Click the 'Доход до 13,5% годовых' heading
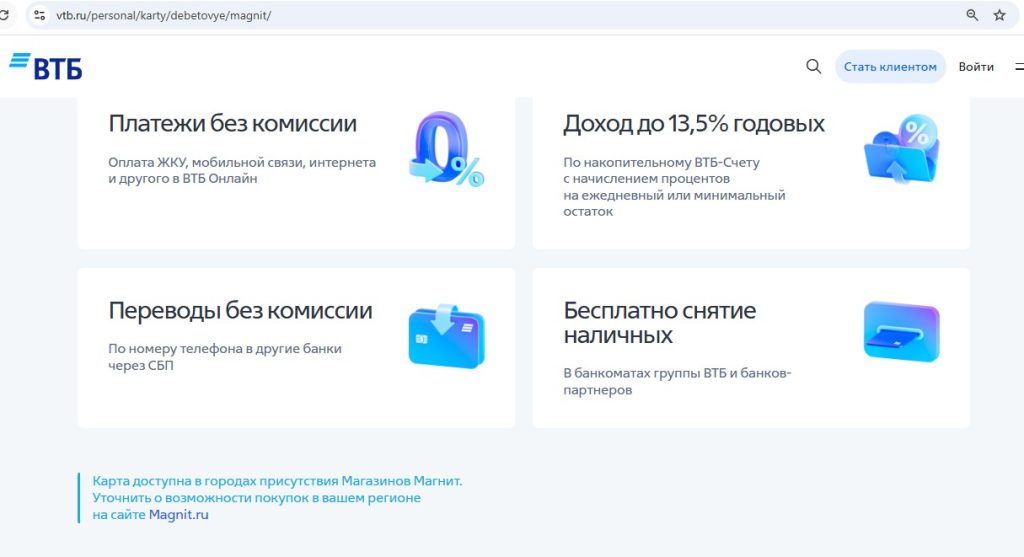The image size is (1024, 557). pyautogui.click(x=694, y=123)
